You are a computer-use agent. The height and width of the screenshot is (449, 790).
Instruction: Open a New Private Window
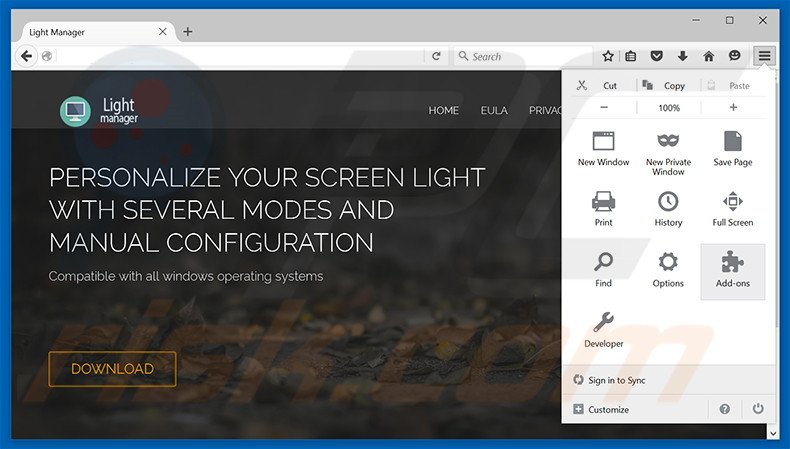(x=668, y=153)
